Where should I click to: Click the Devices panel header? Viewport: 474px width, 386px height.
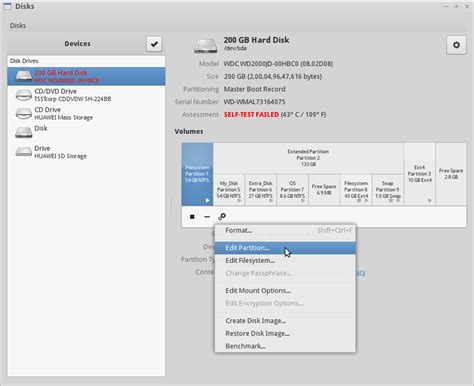[x=77, y=44]
